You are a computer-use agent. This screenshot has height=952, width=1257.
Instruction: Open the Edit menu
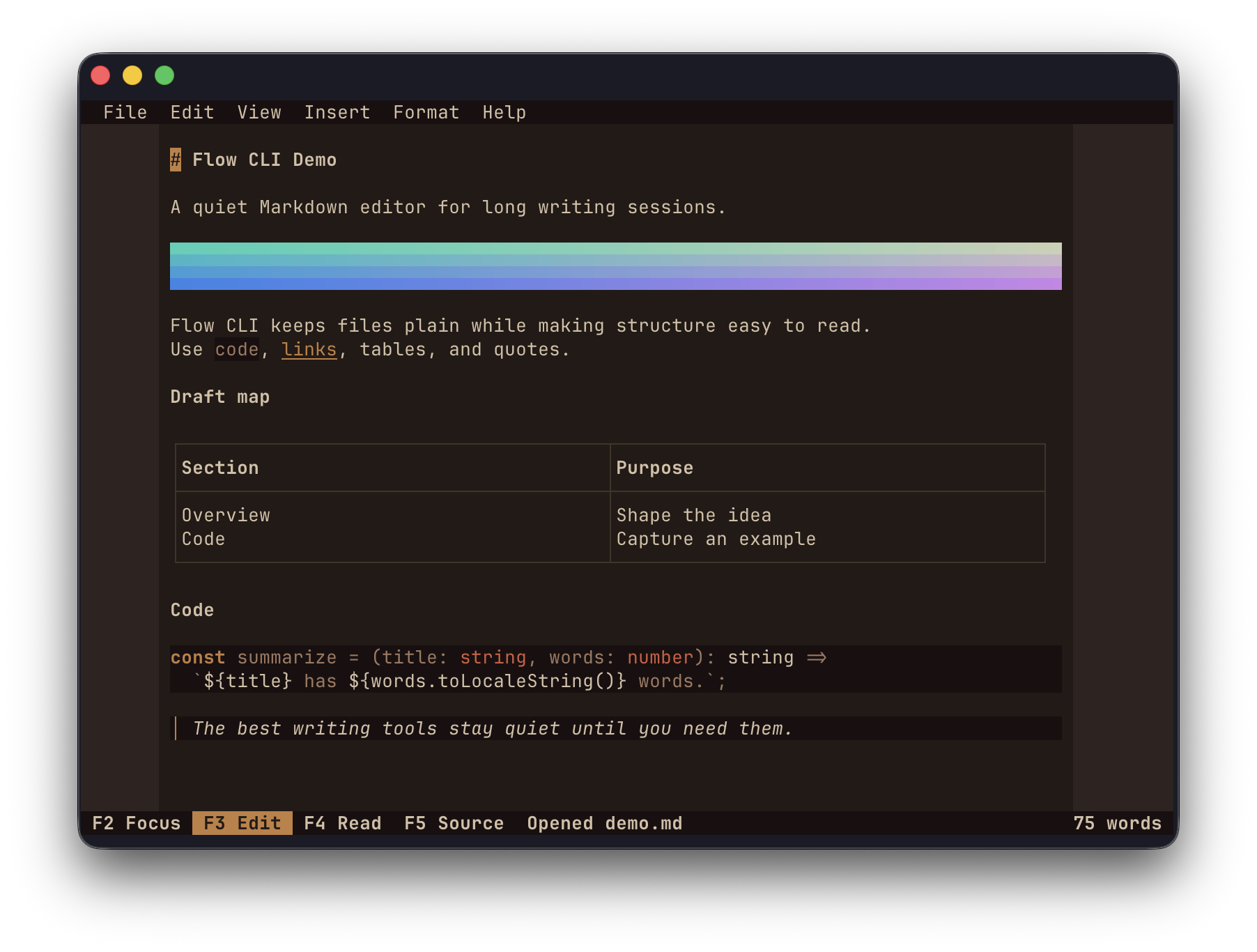(x=192, y=112)
